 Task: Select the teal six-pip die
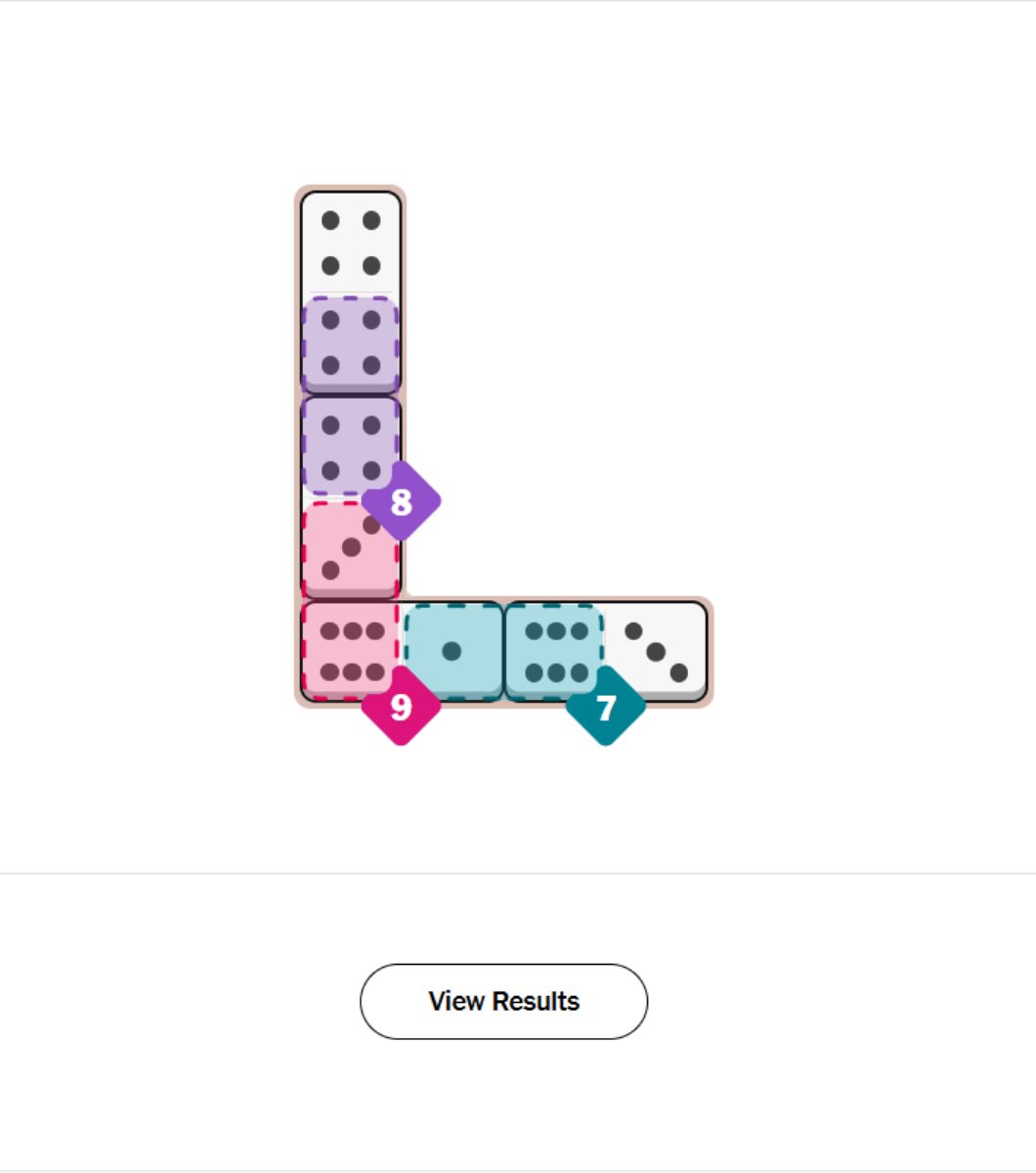[x=555, y=651]
